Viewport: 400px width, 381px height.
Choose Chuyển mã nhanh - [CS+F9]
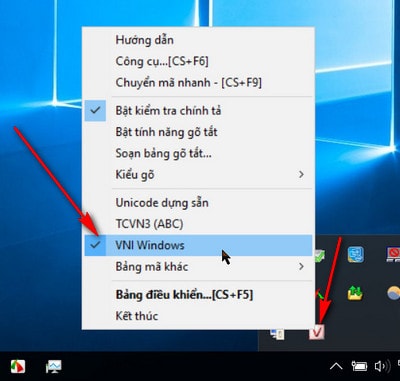[198, 83]
